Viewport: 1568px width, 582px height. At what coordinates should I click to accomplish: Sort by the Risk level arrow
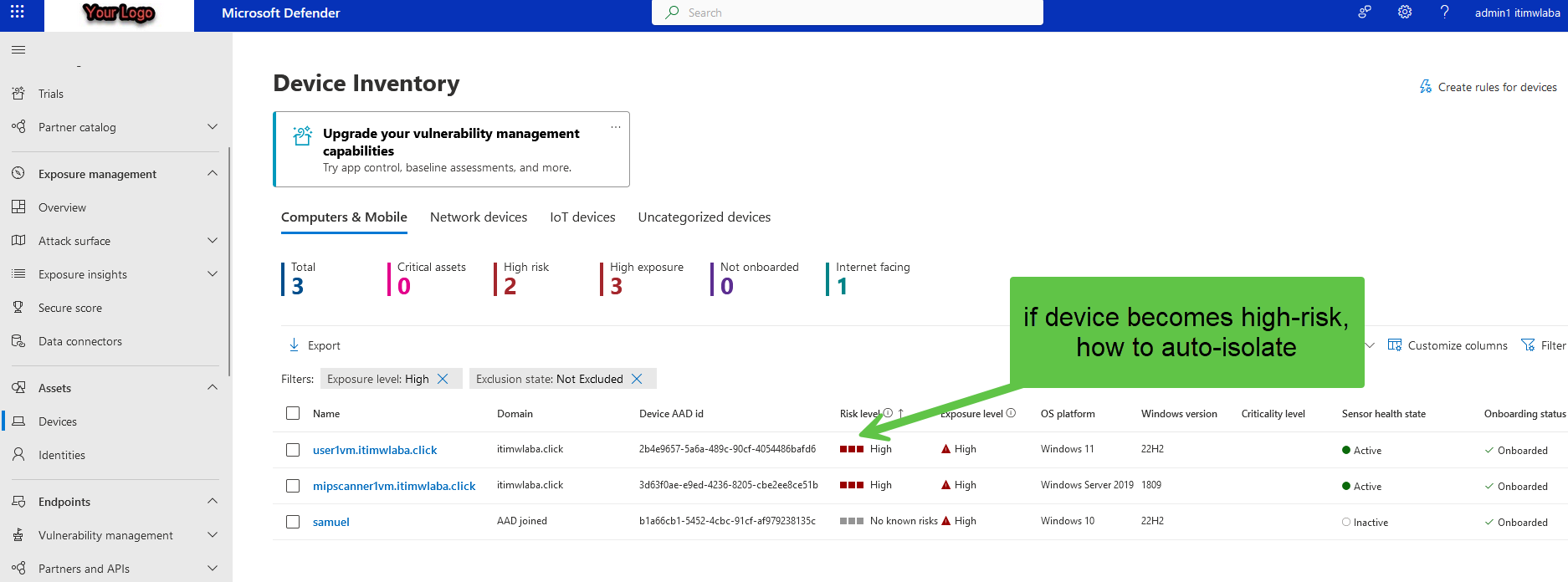pos(901,413)
